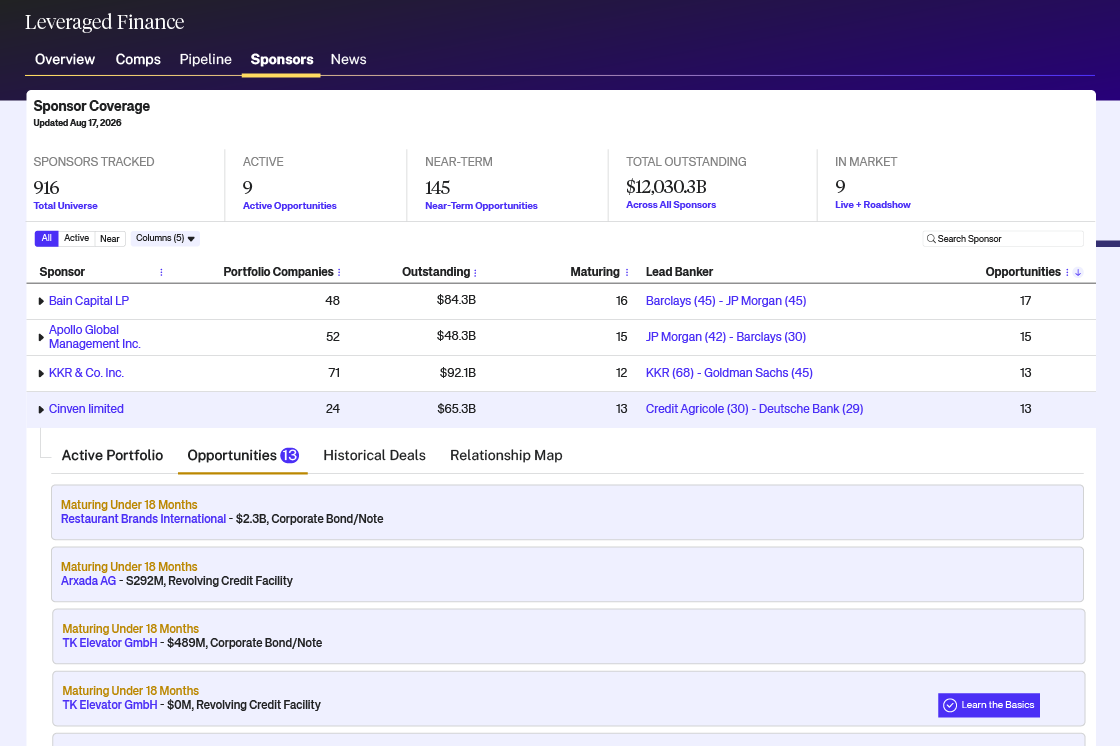Open Credit Agricole (30) - Deutsche Bank link
This screenshot has width=1120, height=746.
754,409
